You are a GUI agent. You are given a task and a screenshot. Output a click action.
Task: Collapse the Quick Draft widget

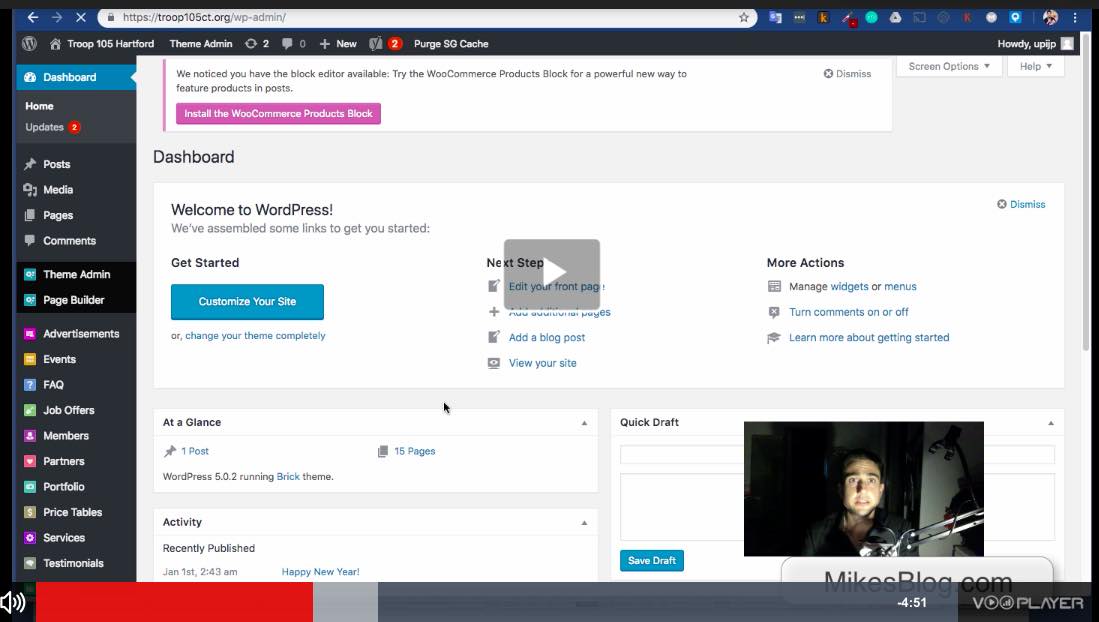click(x=1051, y=423)
